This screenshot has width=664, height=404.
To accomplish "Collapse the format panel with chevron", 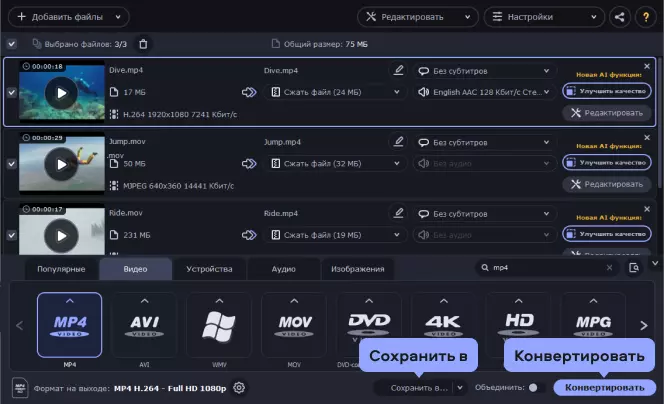I will [x=655, y=263].
